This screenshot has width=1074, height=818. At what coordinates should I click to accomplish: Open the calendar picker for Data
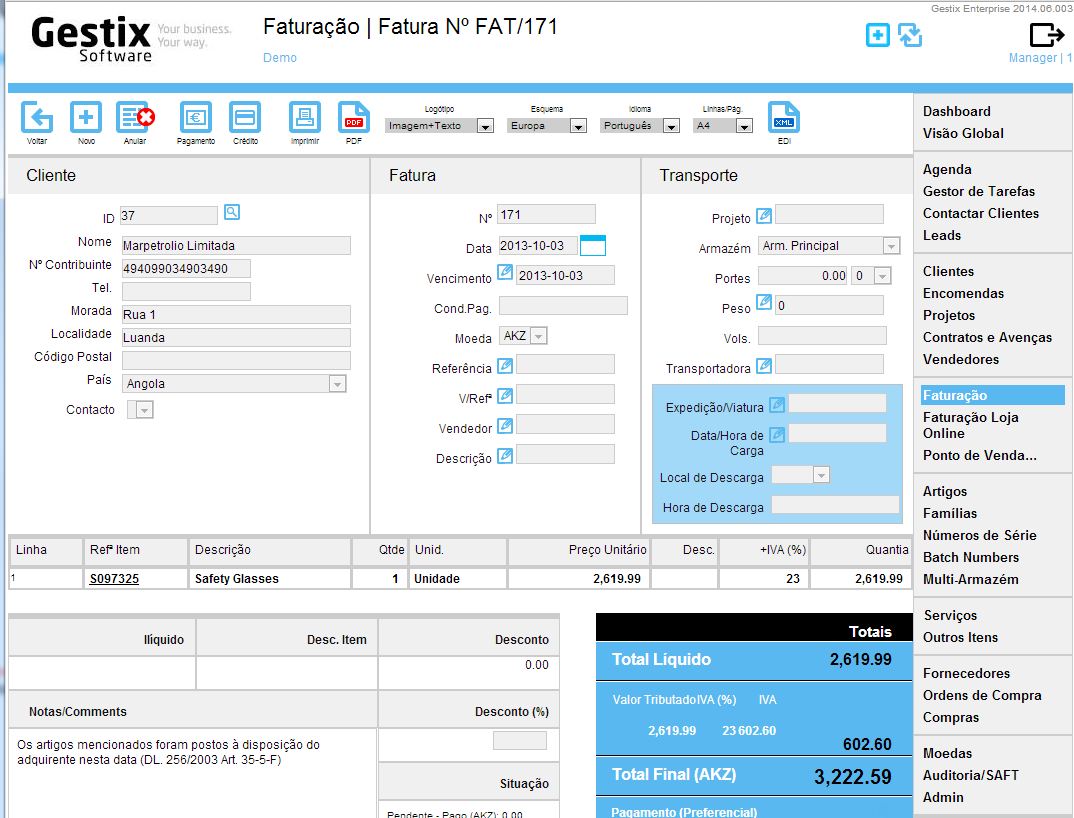tap(592, 245)
